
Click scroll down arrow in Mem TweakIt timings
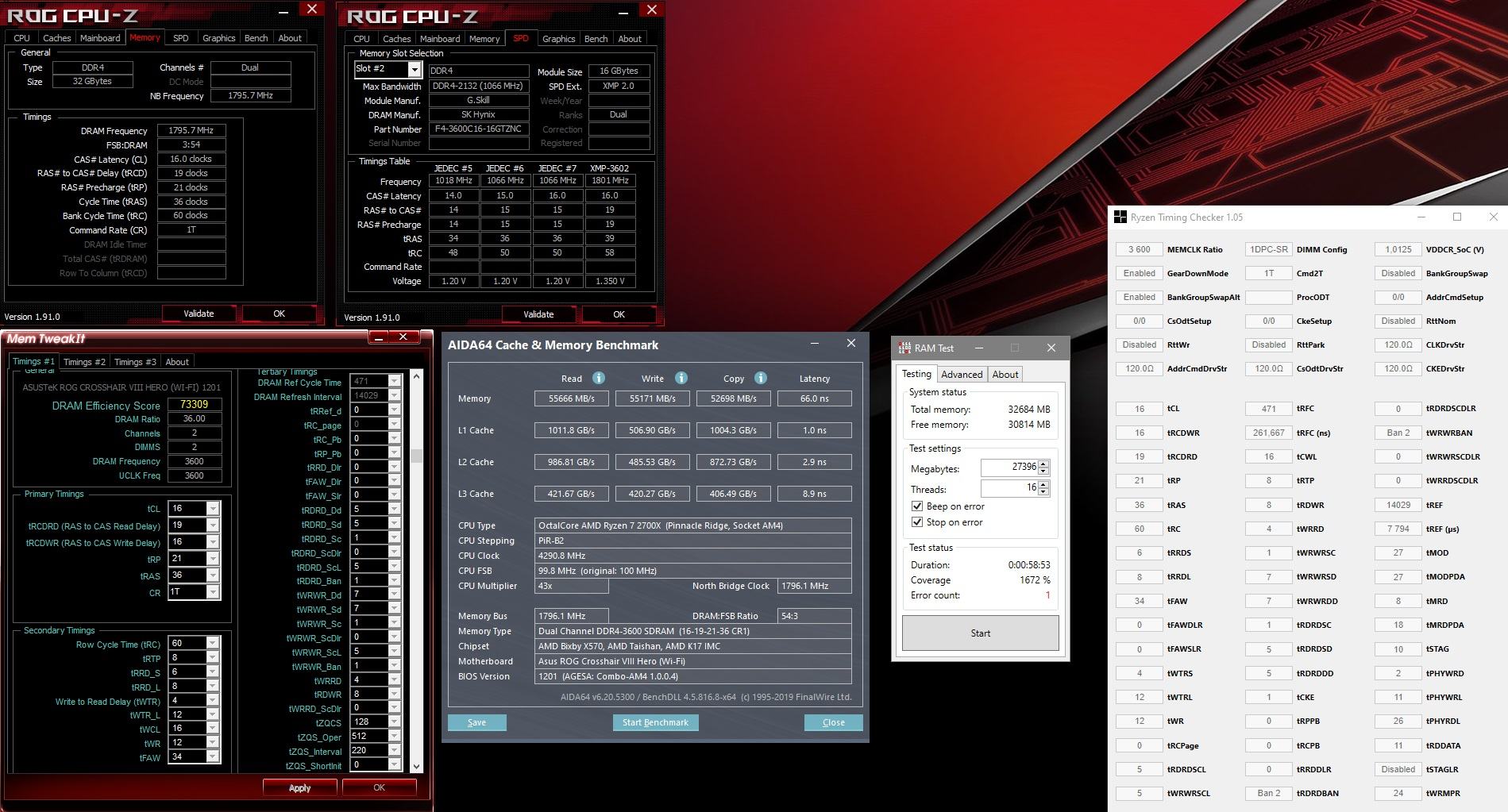416,767
